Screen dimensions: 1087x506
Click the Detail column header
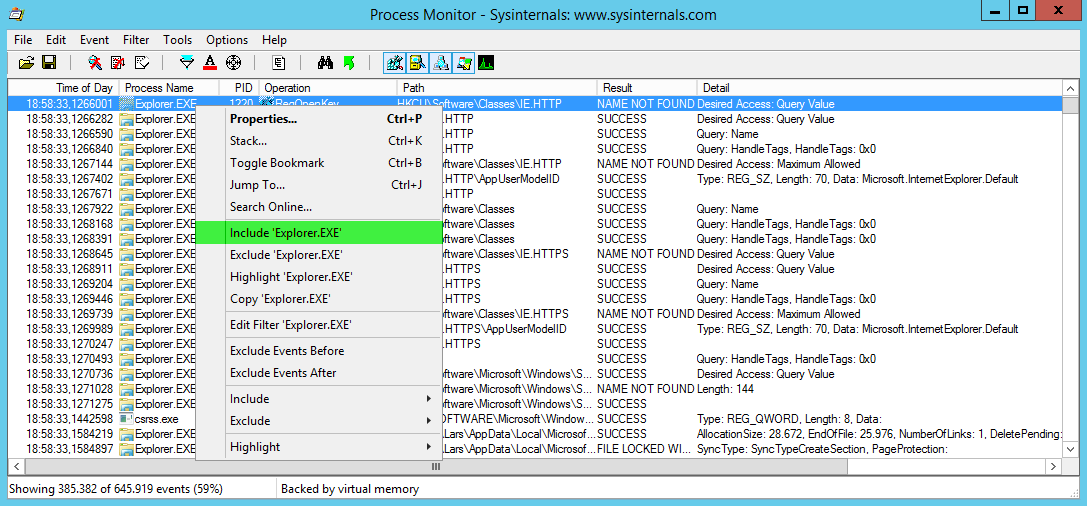tap(879, 88)
